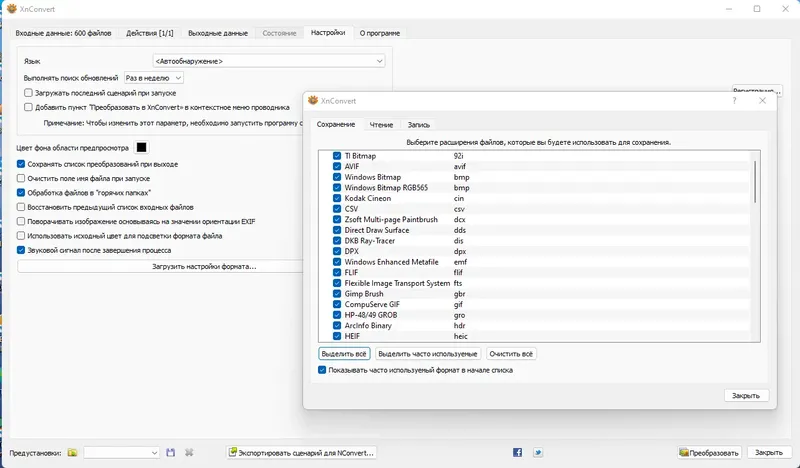The height and width of the screenshot is (468, 800).
Task: Uncheck the AVIF format
Action: 337,166
